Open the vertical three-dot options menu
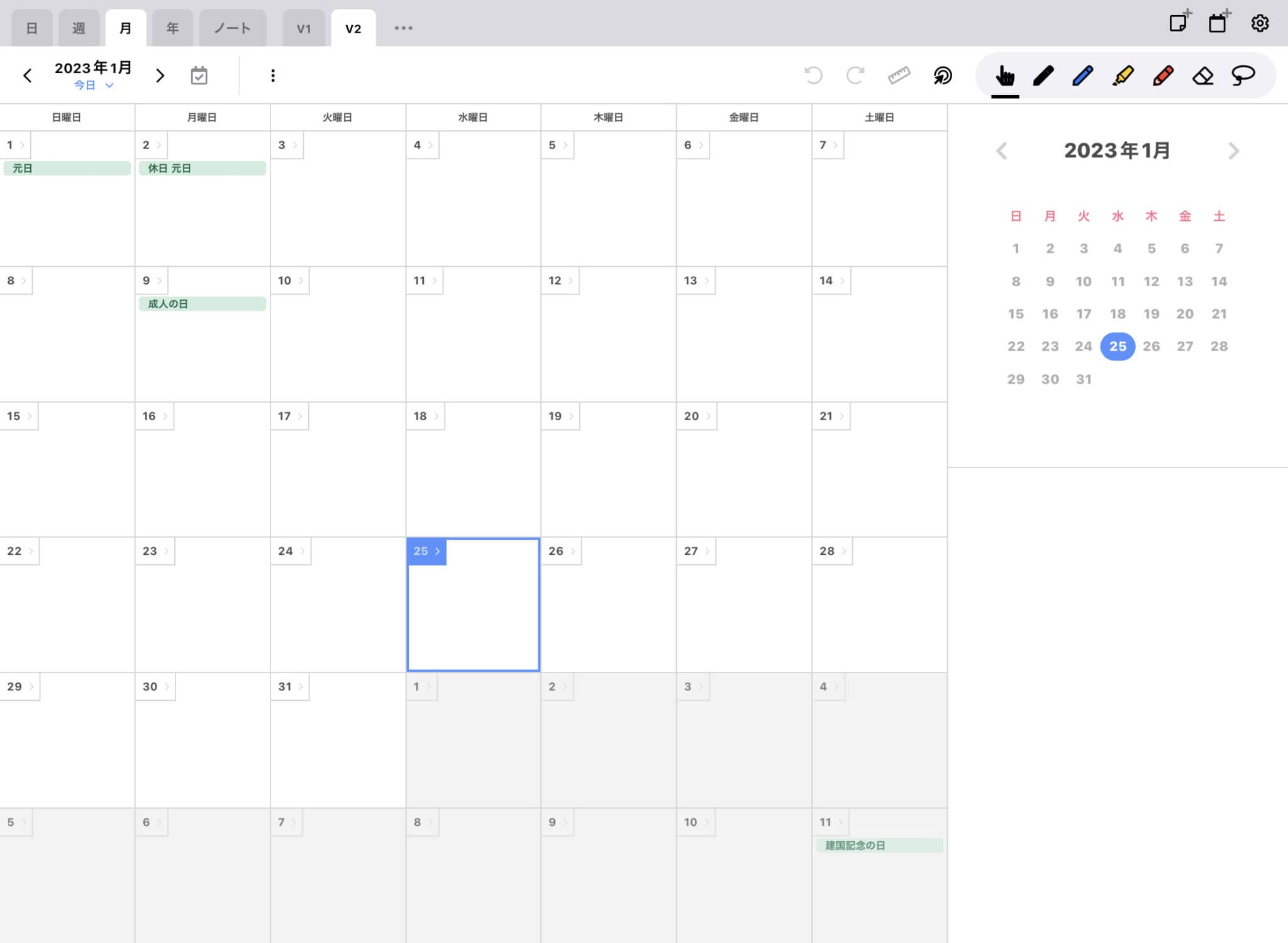1288x943 pixels. coord(273,75)
